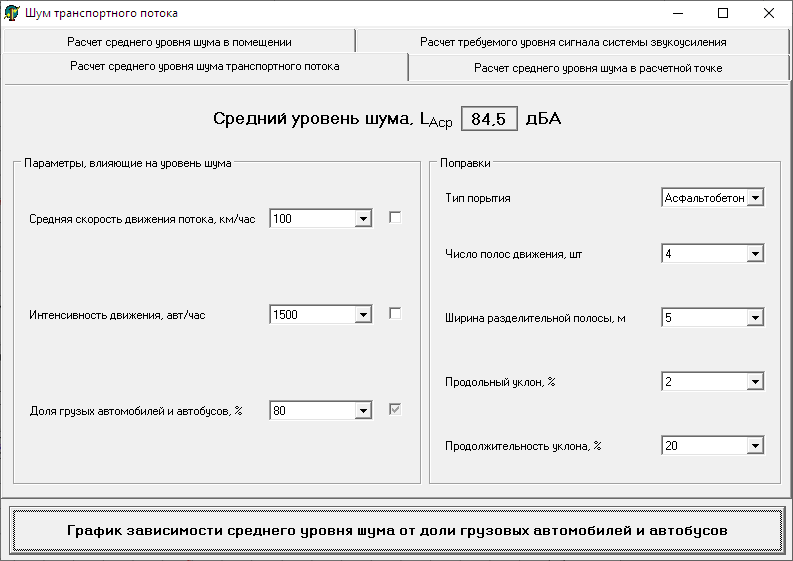Open the Ширина разделительной полосы dropdown arrow
The width and height of the screenshot is (793, 561).
coord(755,318)
